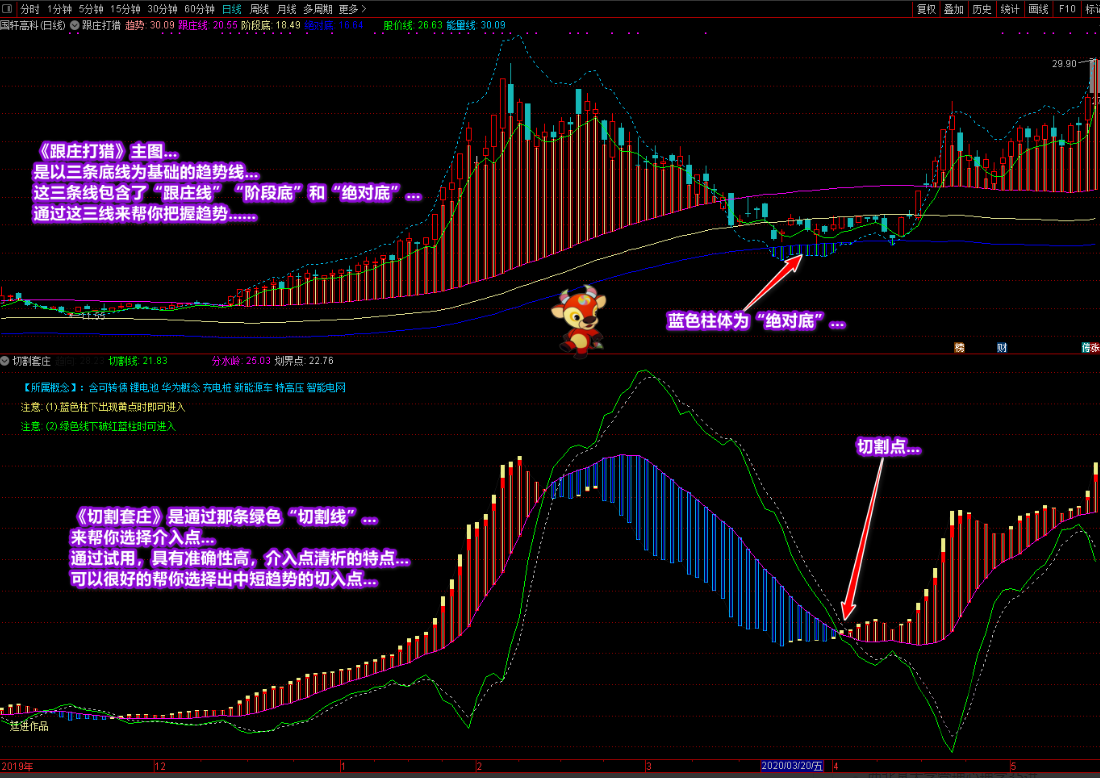1100x778 pixels.
Task: Toggle 叠加 overlay mode
Action: coord(954,9)
